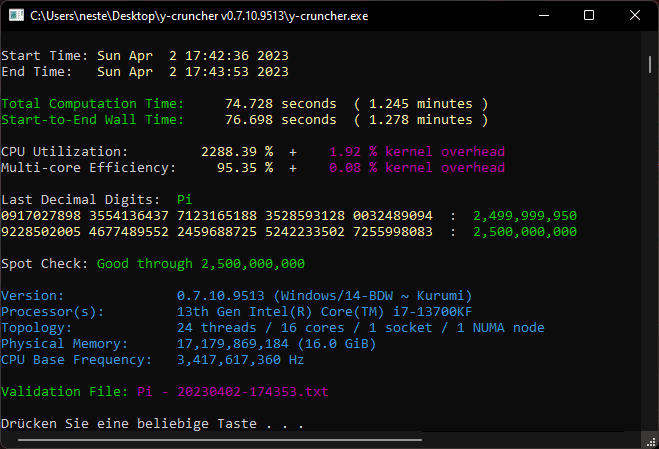Close the y-cruncher console window
This screenshot has width=659, height=449.
[635, 16]
